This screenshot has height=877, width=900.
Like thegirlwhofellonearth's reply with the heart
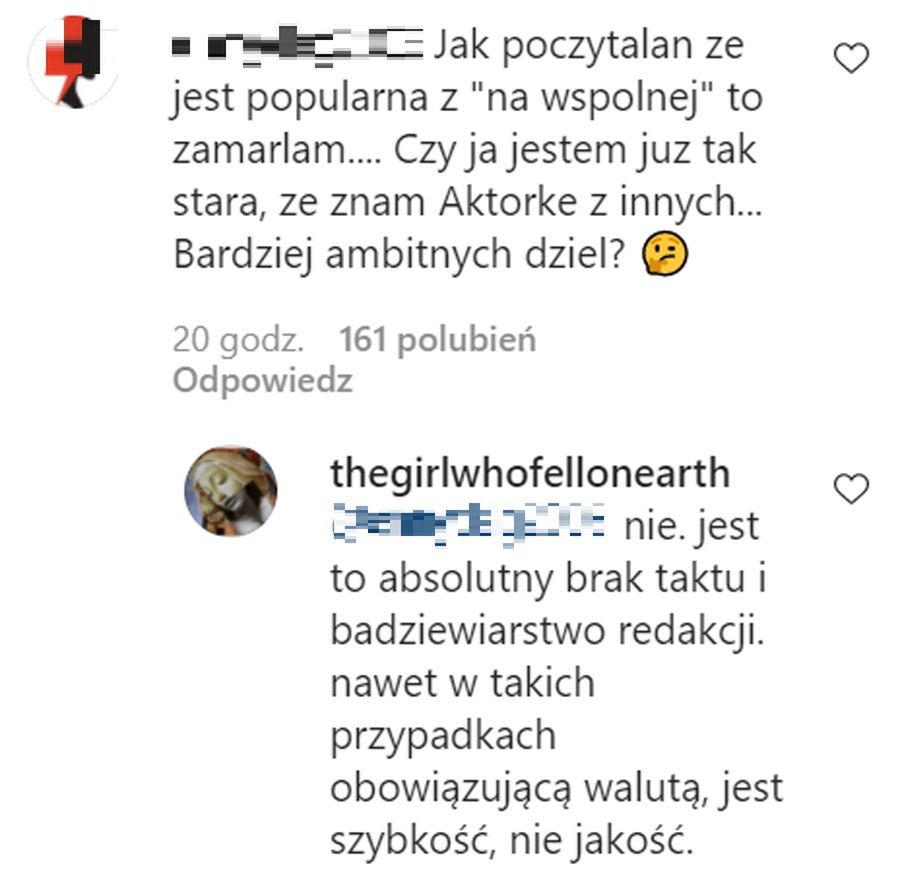[x=851, y=488]
